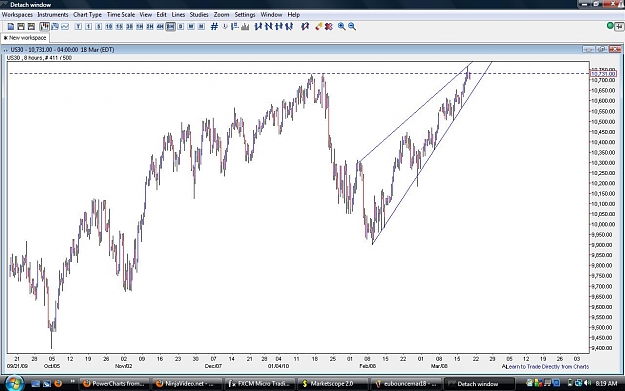Switch to PowerCharts taskbar button
This screenshot has width=625, height=391.
pos(114,384)
